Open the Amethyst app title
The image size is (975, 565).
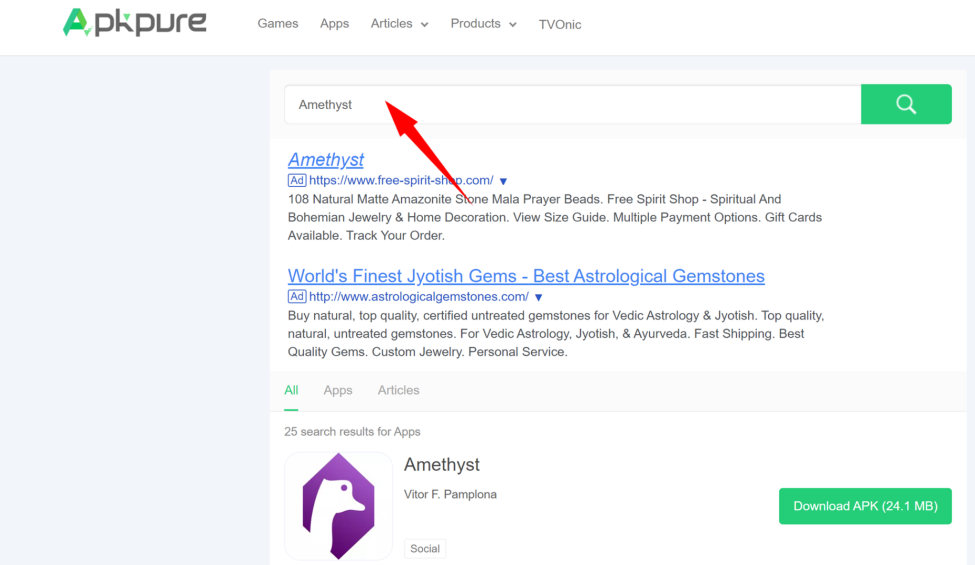pos(441,465)
